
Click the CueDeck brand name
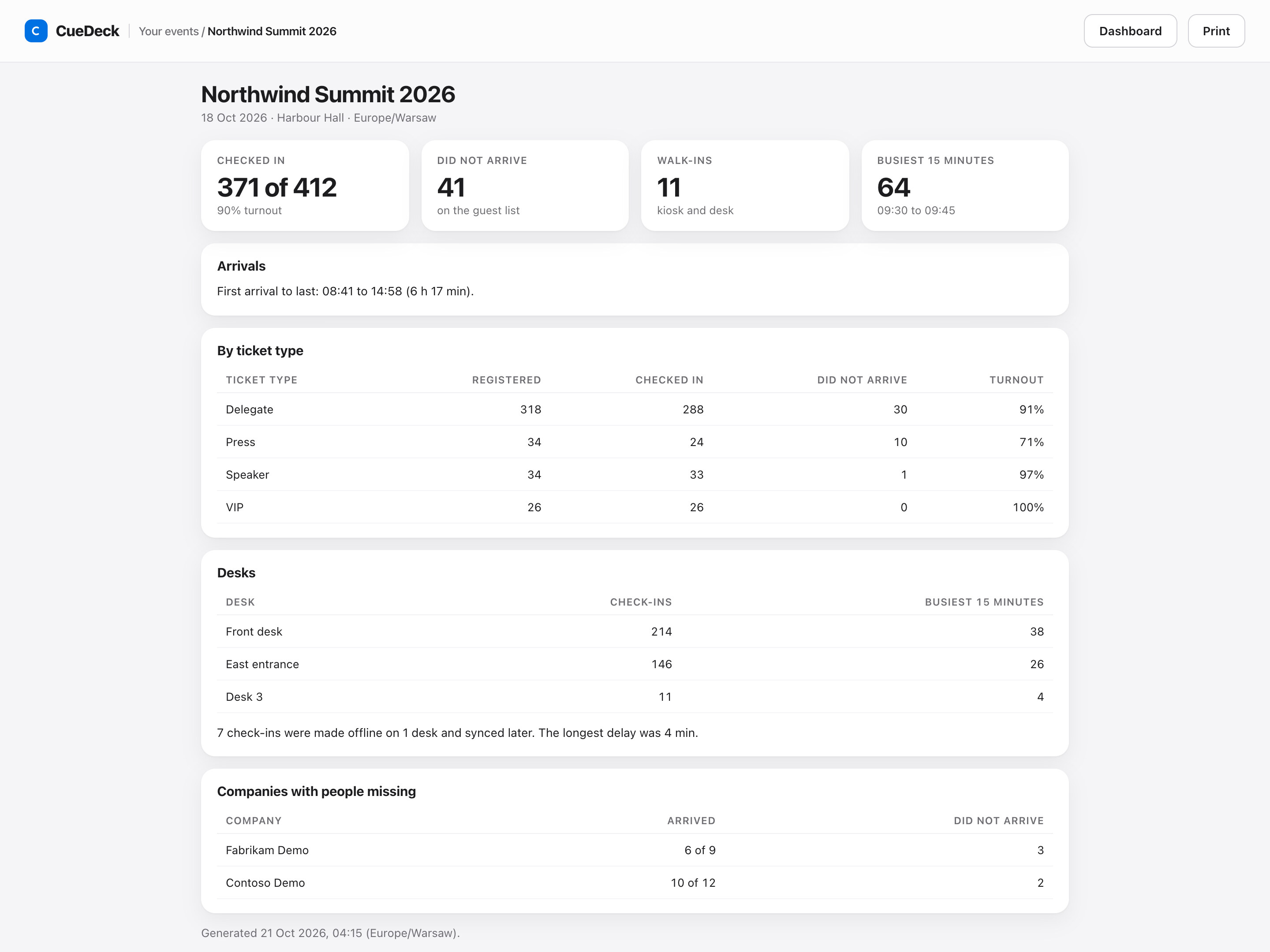click(x=87, y=31)
